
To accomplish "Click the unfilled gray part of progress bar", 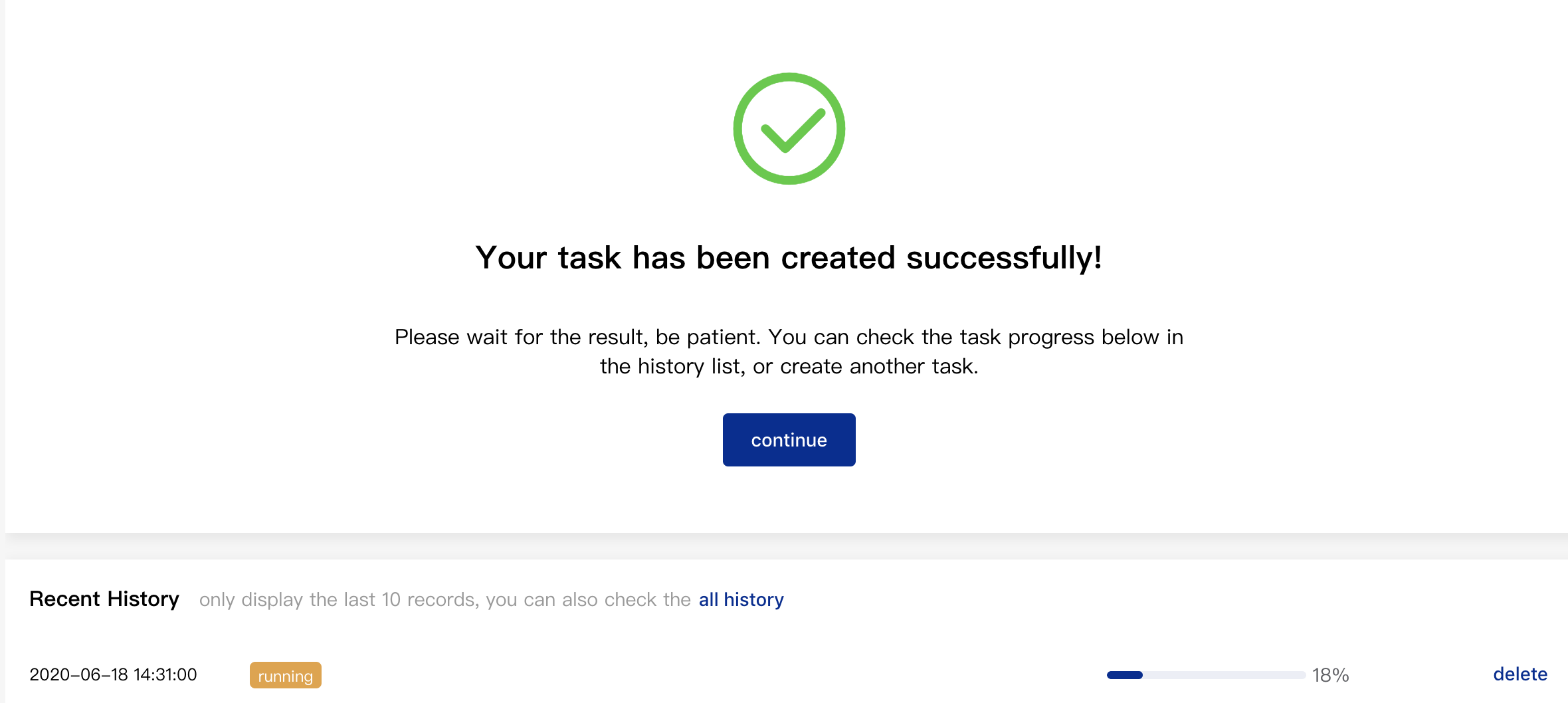I will pos(1225,675).
